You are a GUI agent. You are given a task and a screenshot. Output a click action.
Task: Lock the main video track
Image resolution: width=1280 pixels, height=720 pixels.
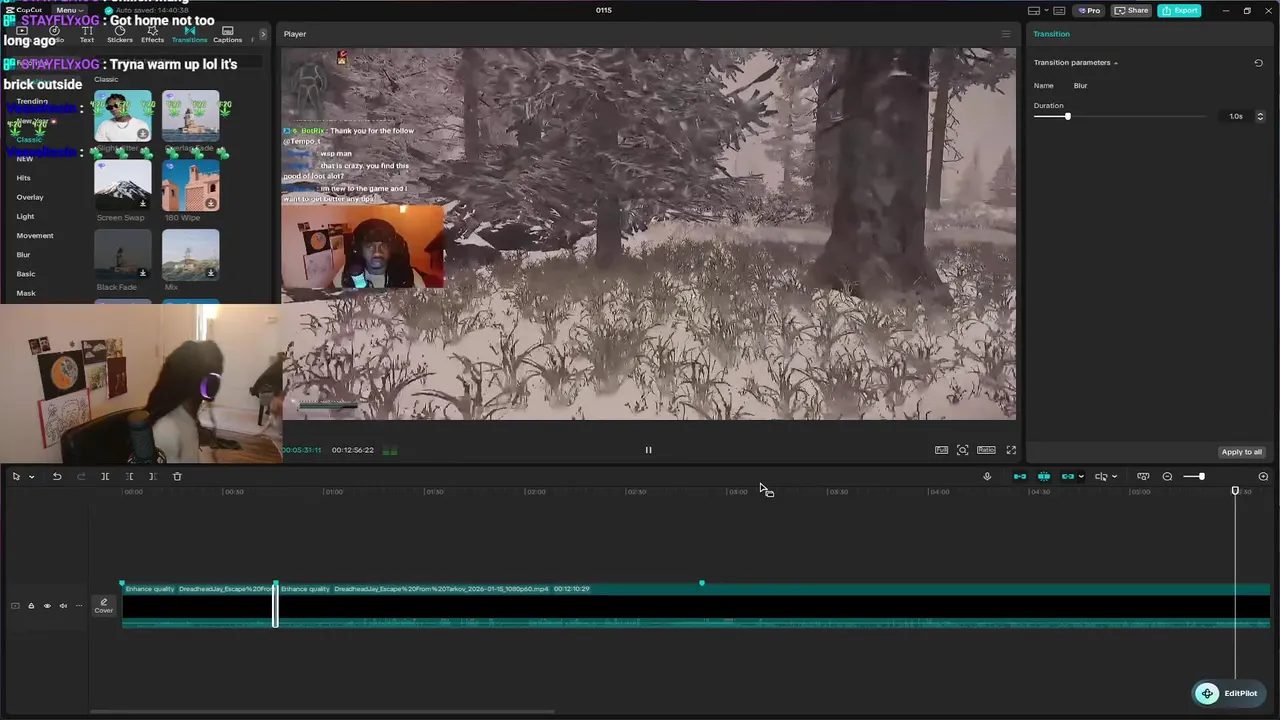(31, 606)
